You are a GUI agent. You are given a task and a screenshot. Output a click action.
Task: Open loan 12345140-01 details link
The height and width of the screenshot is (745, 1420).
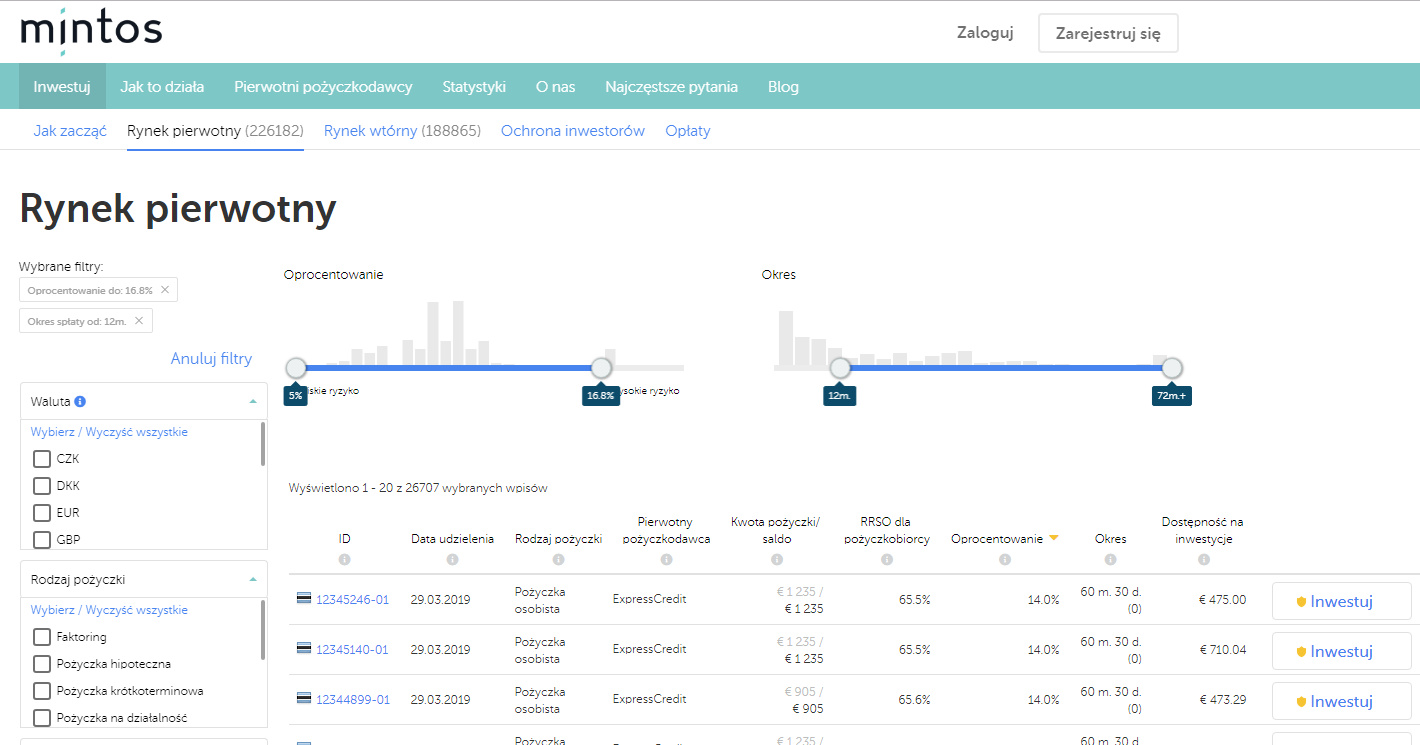click(x=352, y=650)
